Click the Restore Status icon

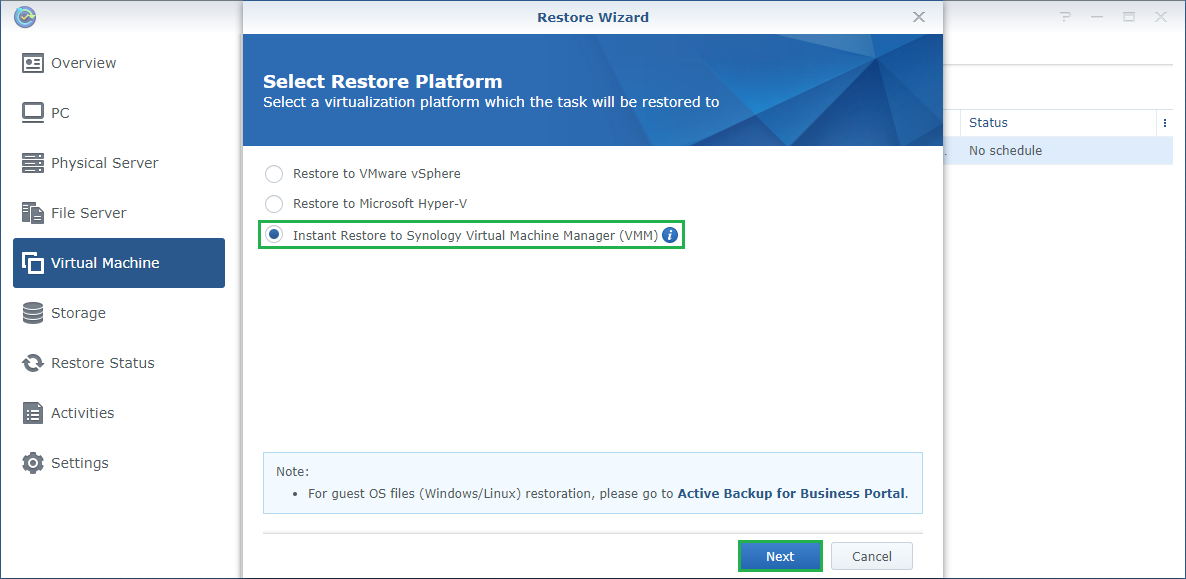[33, 363]
